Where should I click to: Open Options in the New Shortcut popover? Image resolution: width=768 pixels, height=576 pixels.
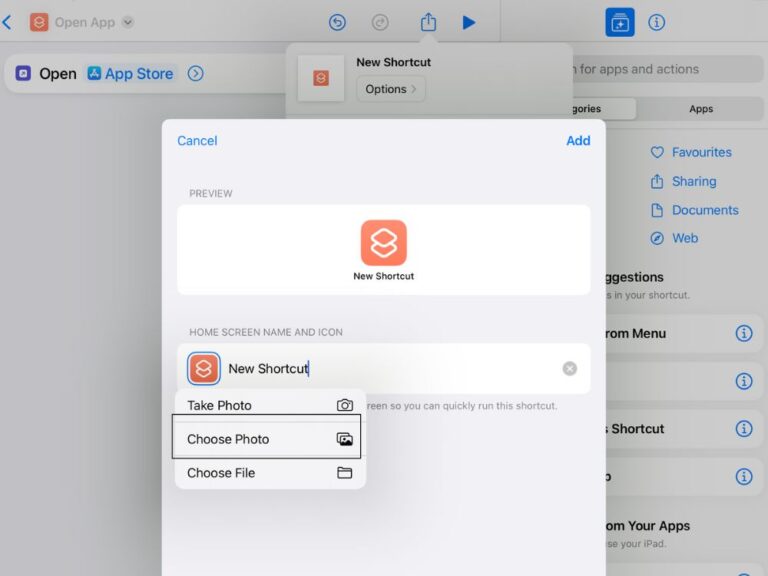point(390,89)
